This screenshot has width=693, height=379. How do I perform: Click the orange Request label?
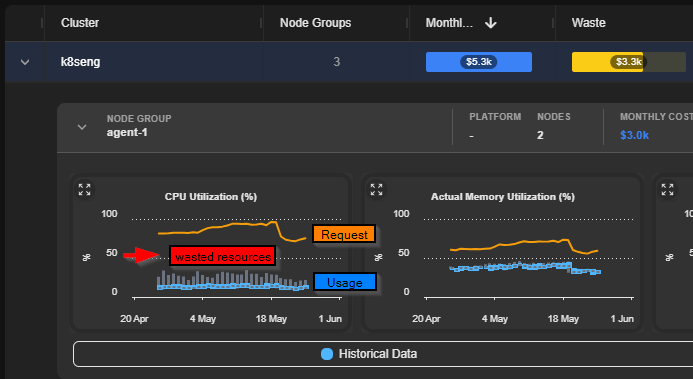tap(344, 234)
